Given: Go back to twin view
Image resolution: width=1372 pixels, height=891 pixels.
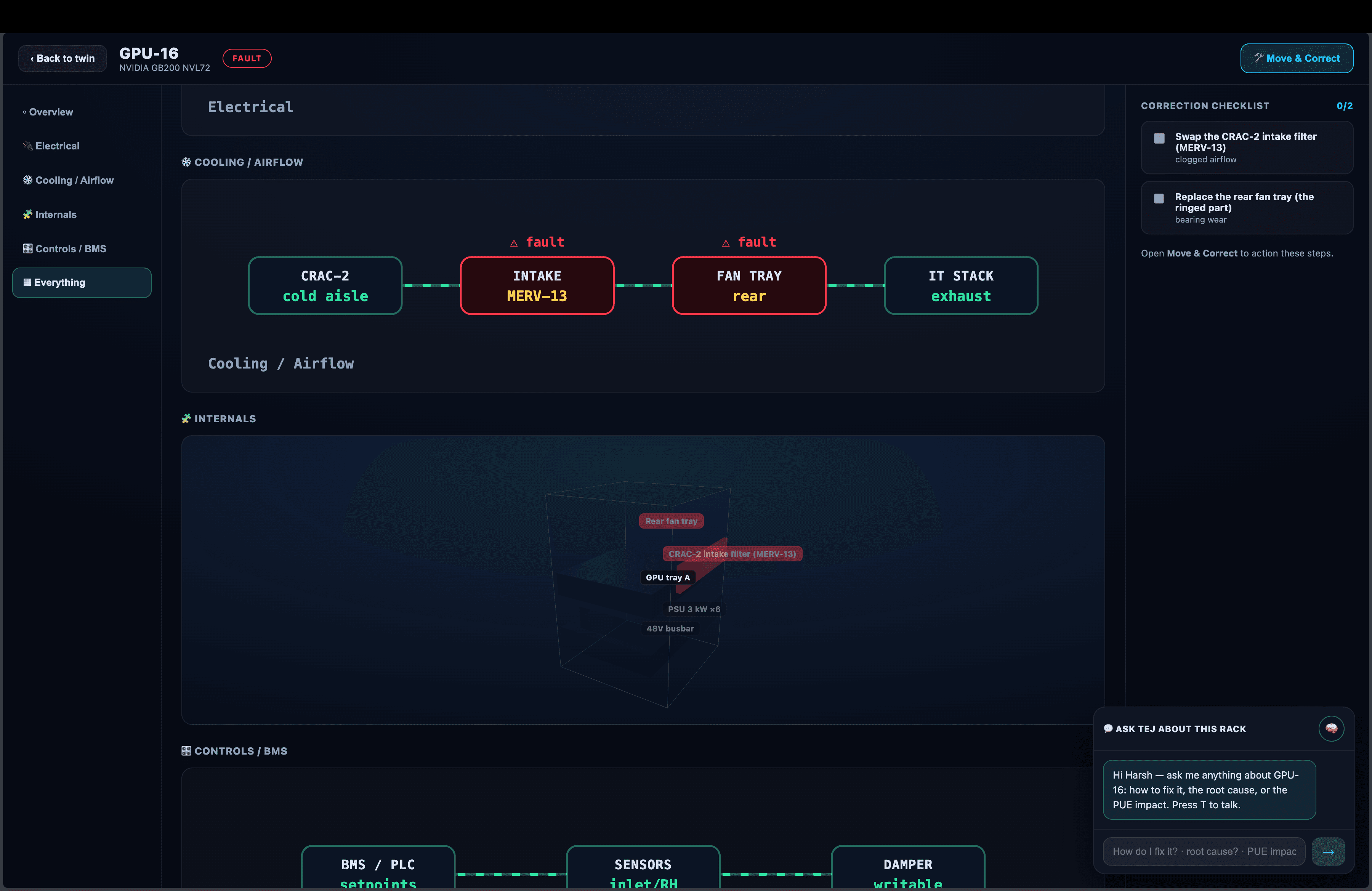Looking at the screenshot, I should tap(62, 58).
